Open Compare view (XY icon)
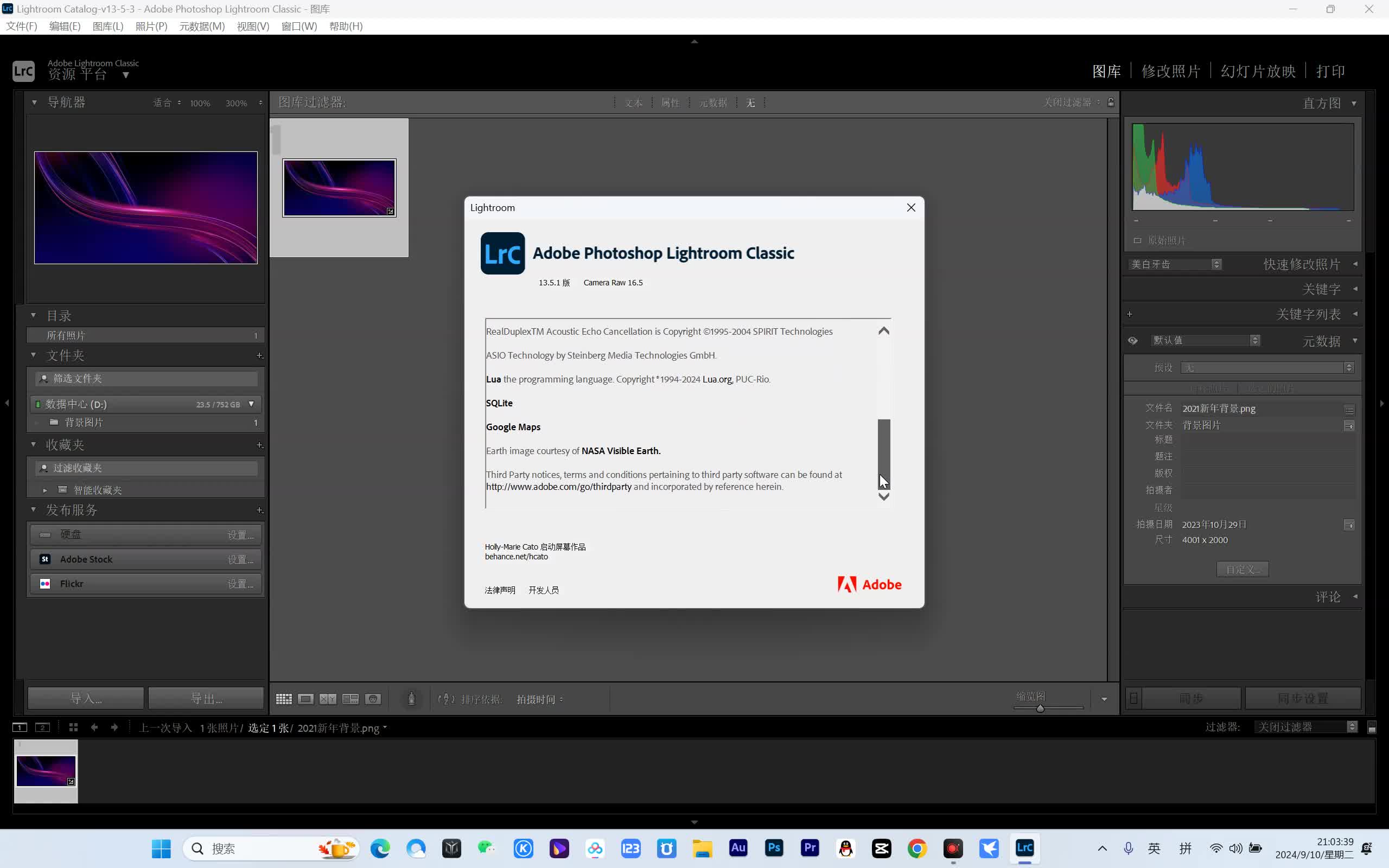Viewport: 1389px width, 868px height. tap(328, 699)
